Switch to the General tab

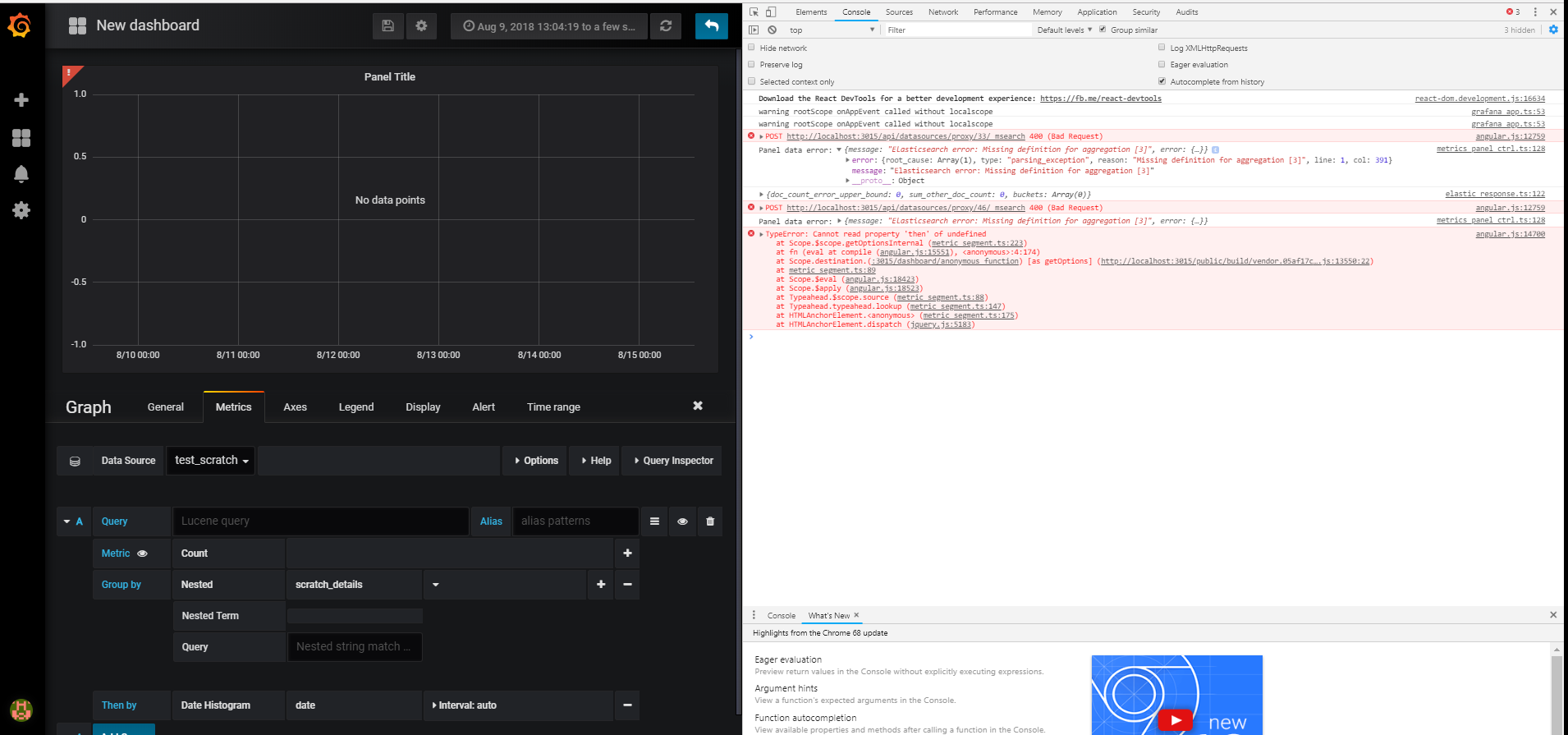[166, 407]
